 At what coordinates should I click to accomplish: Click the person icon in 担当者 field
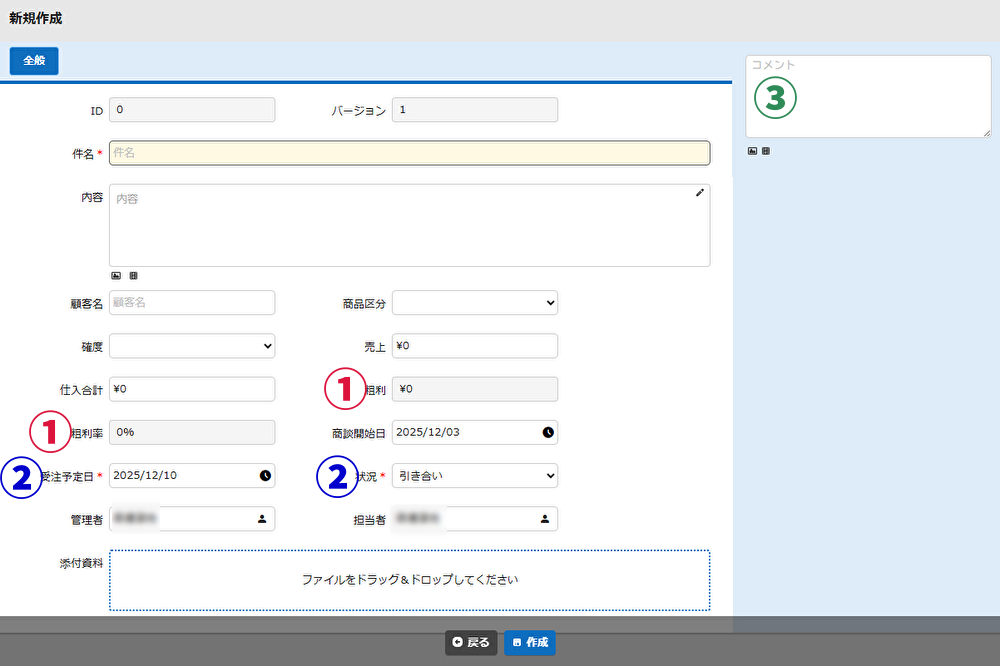point(545,519)
